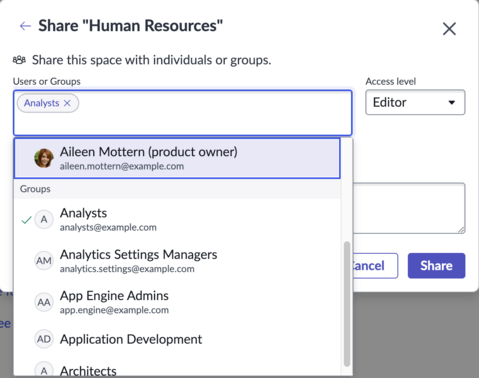Remove the Analysts chip from the field
The image size is (479, 378).
67,103
